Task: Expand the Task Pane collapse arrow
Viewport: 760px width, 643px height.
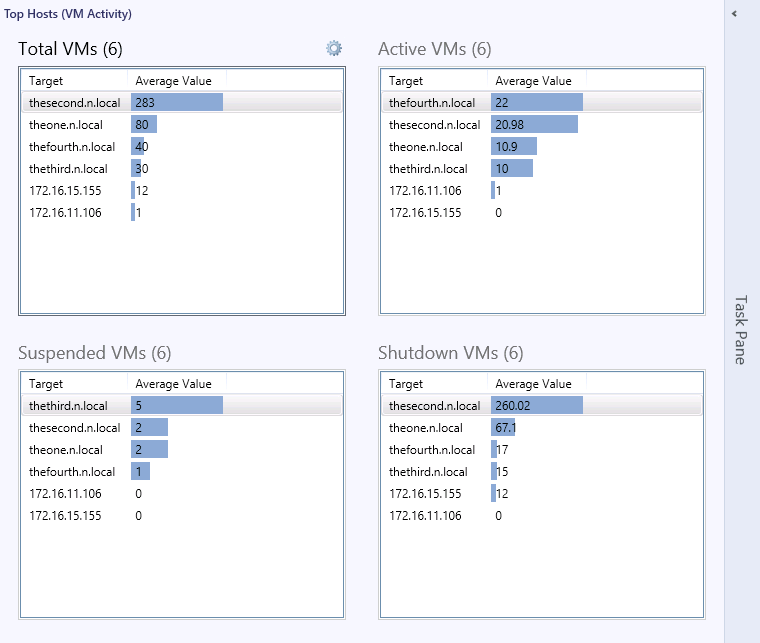Action: [734, 14]
